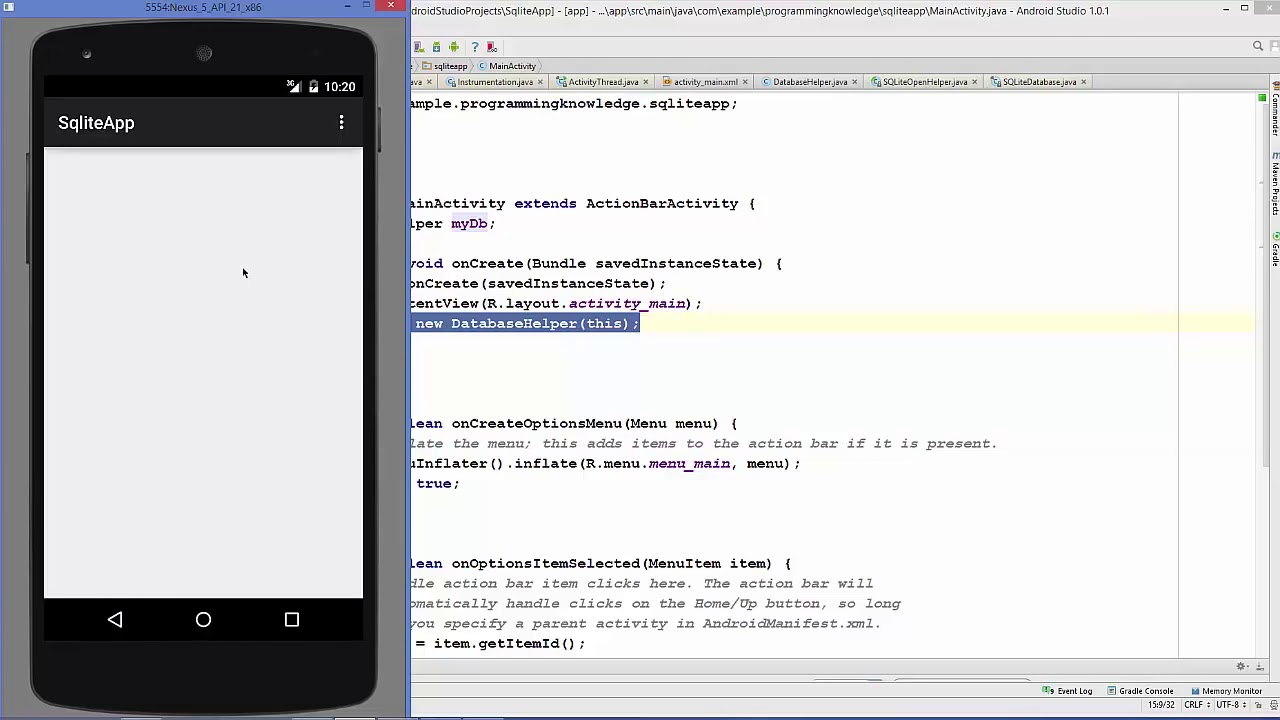The width and height of the screenshot is (1280, 720).
Task: Open the Maven Projects side panel
Action: (x=1275, y=182)
